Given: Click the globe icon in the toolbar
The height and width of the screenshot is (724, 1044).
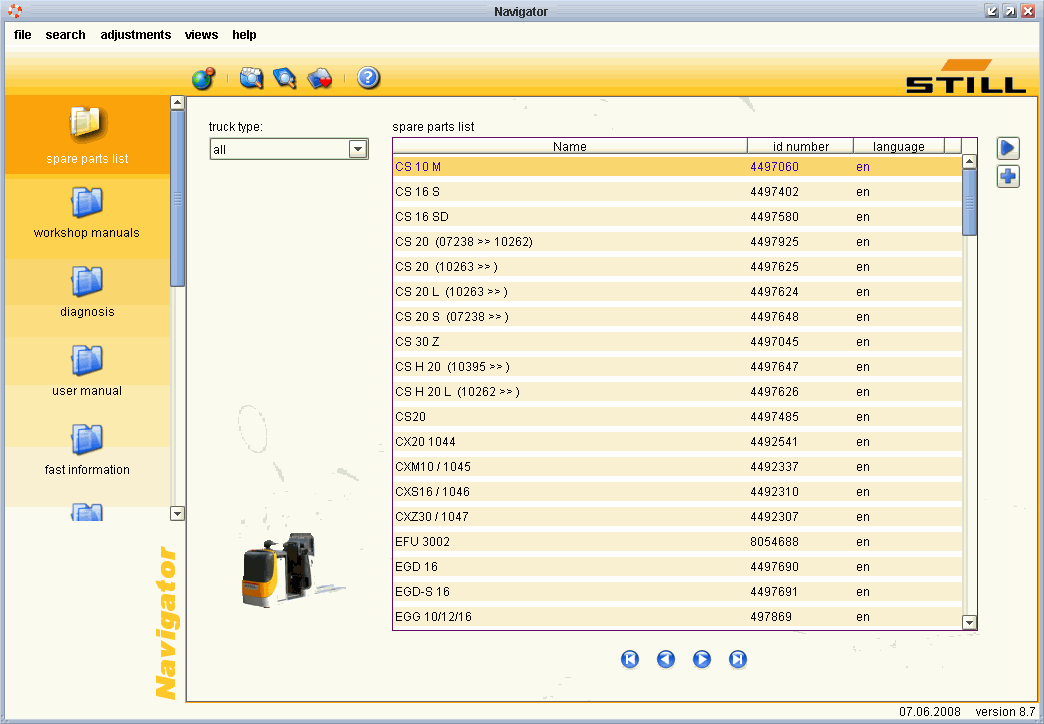Looking at the screenshot, I should click(203, 79).
